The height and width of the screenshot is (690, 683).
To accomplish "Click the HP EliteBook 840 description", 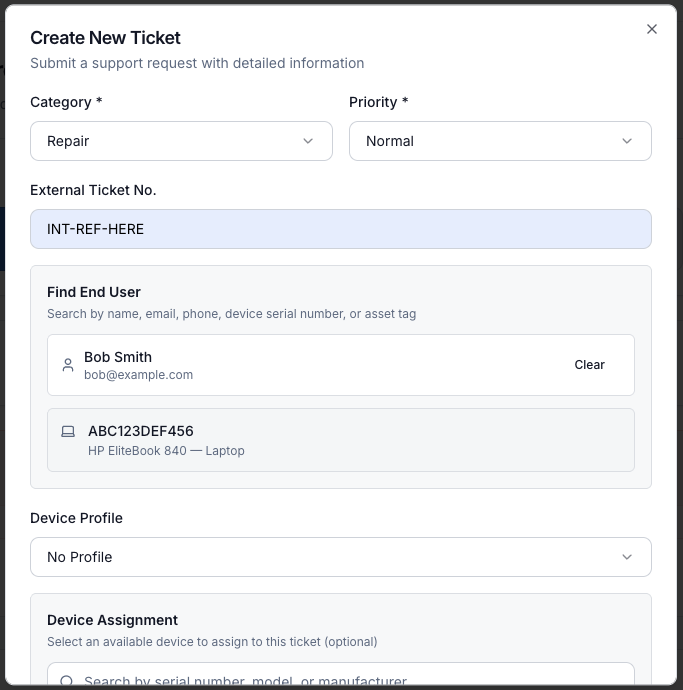I will (x=166, y=451).
